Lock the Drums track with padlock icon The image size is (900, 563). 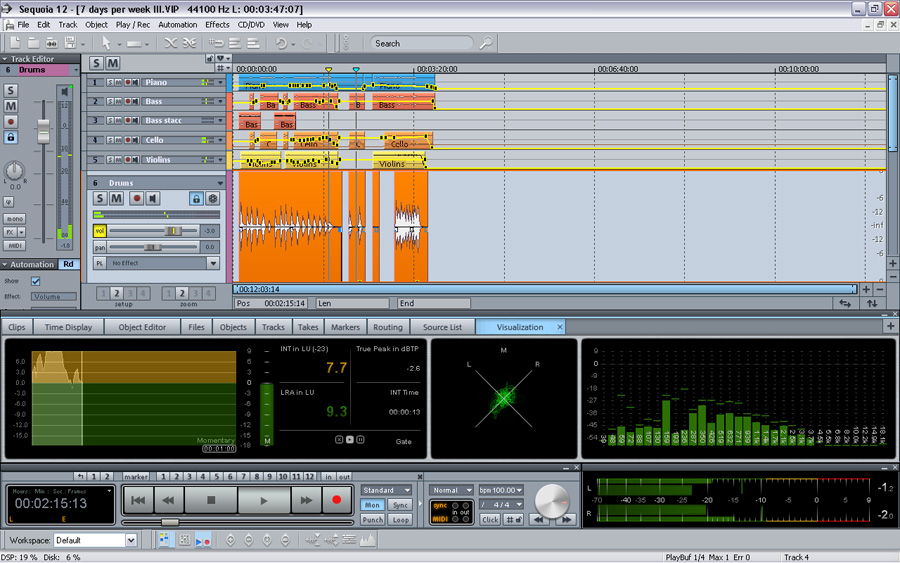click(196, 199)
